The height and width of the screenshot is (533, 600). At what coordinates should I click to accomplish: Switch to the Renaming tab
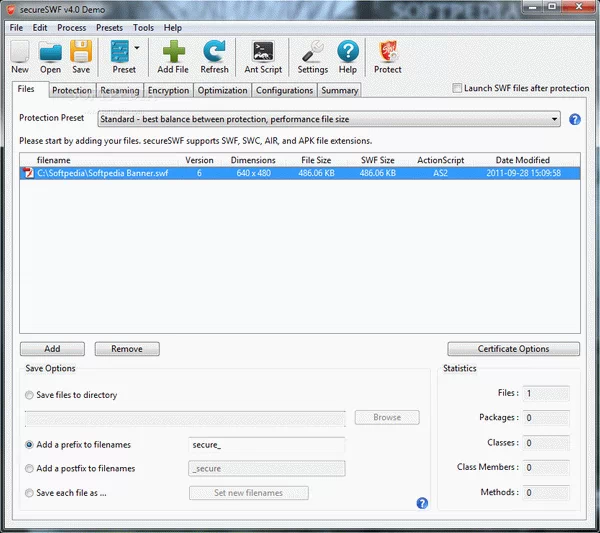tap(120, 90)
